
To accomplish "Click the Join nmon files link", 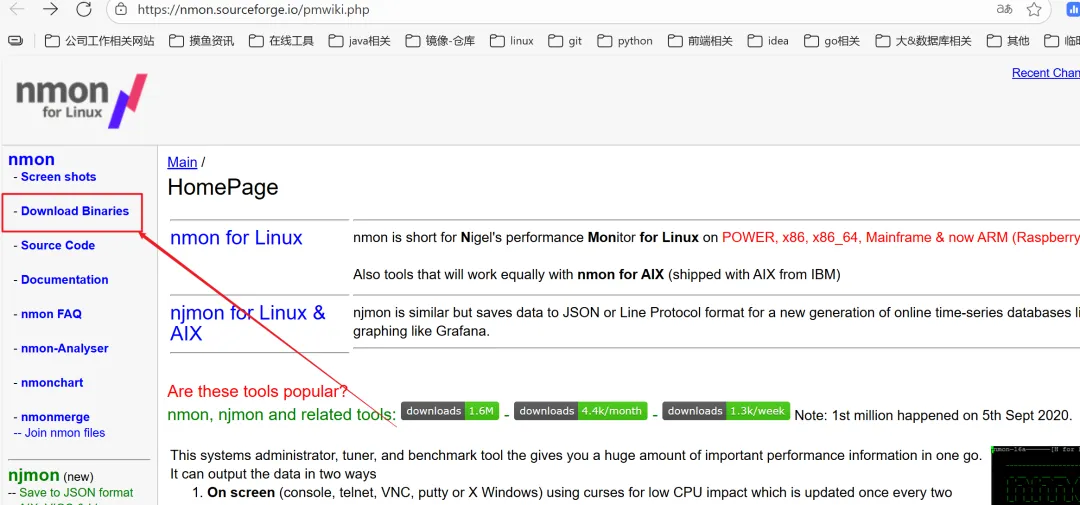I will 65,433.
